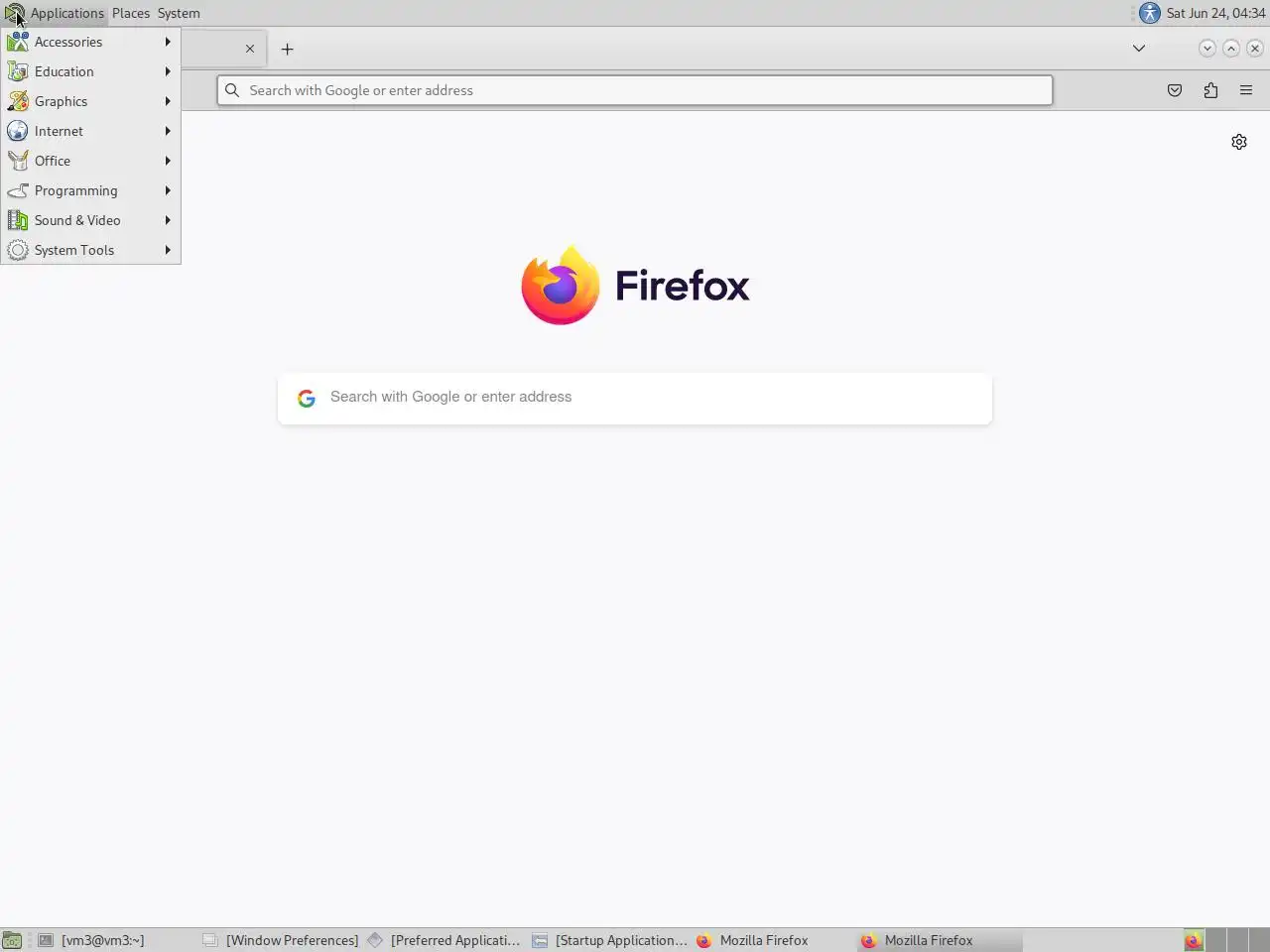This screenshot has height=952, width=1270.
Task: Expand the Sound & Video submenu arrow
Action: pos(168,220)
